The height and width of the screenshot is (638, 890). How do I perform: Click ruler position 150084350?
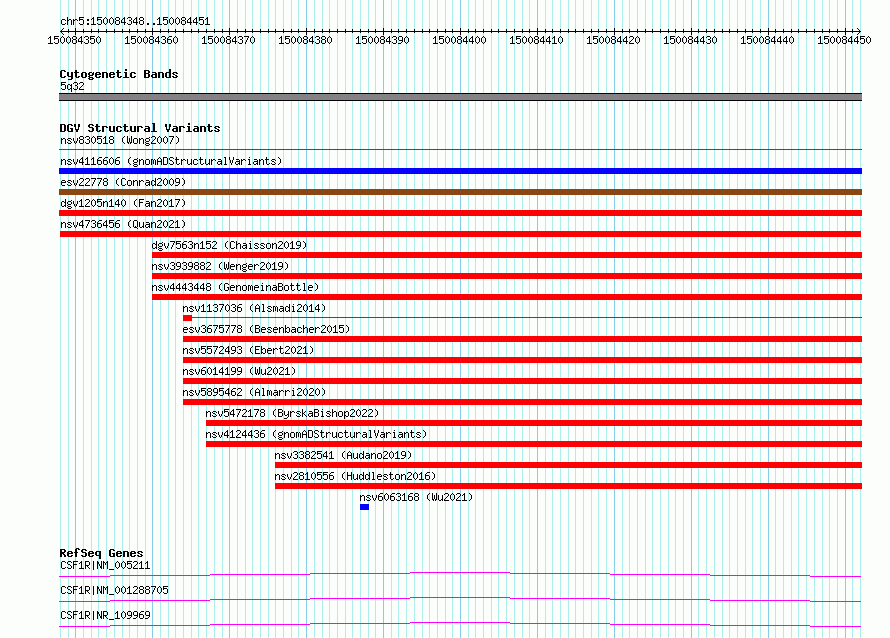click(x=74, y=40)
